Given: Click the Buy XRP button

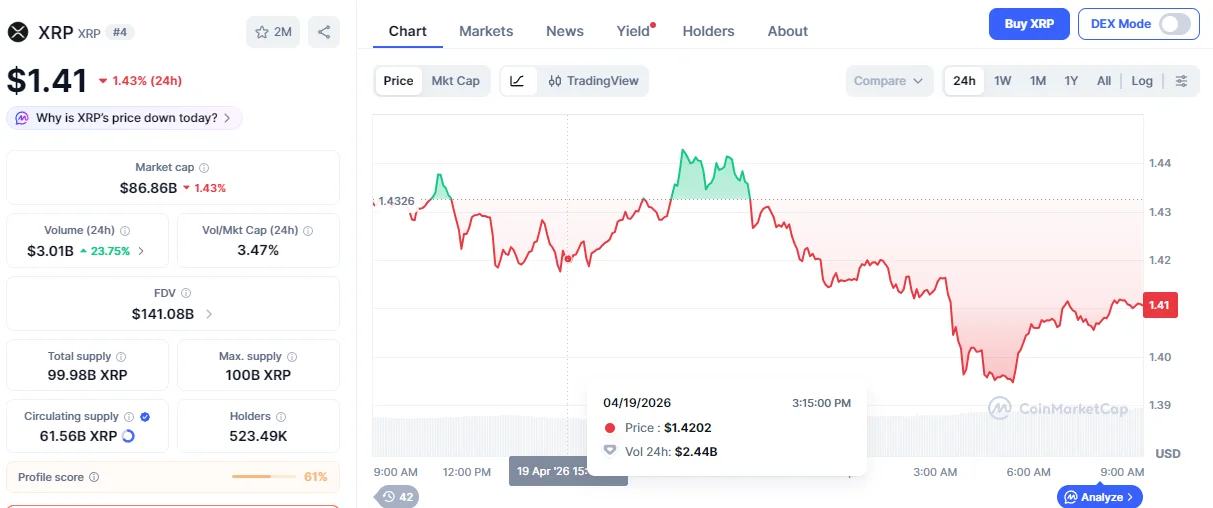Looking at the screenshot, I should coord(1029,24).
